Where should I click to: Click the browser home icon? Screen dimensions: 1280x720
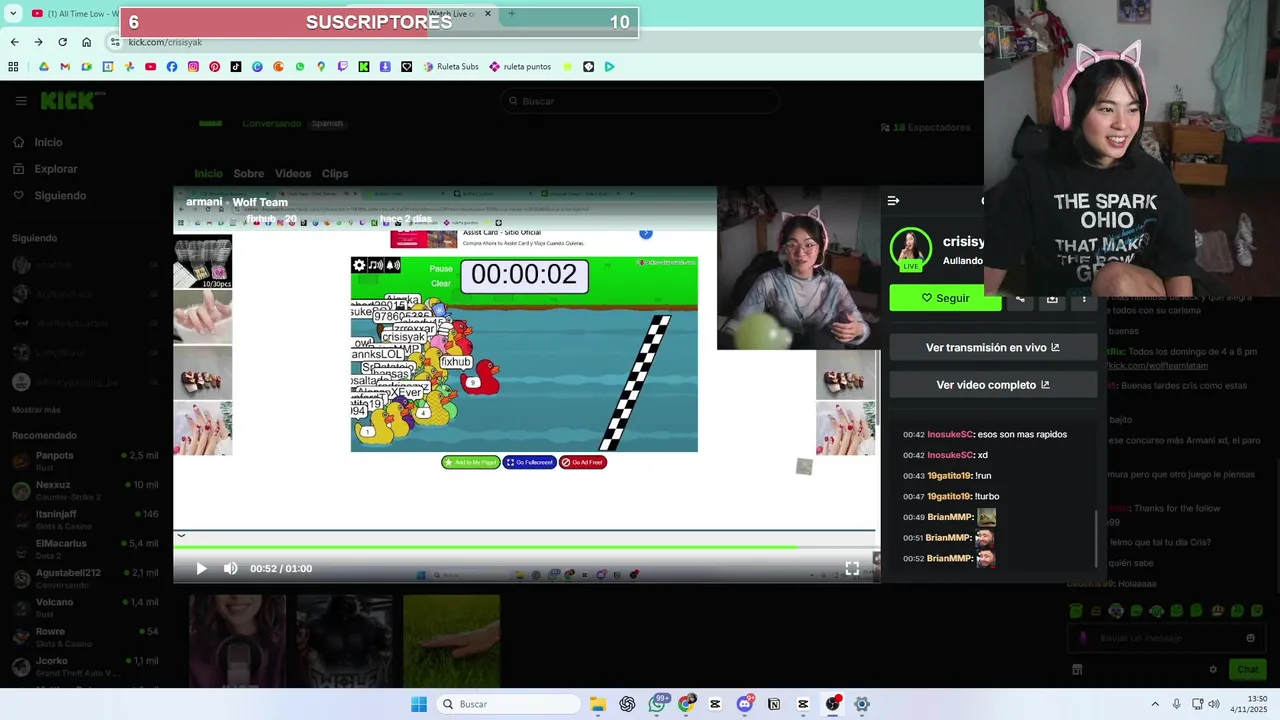(x=86, y=42)
